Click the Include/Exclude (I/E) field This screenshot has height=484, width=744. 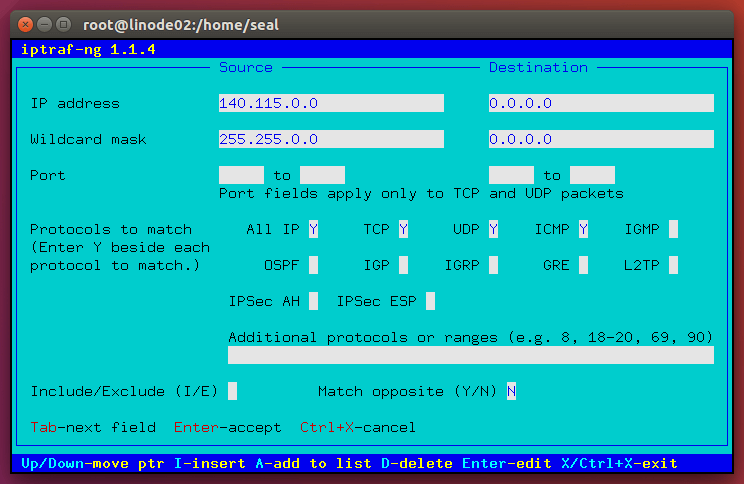232,391
